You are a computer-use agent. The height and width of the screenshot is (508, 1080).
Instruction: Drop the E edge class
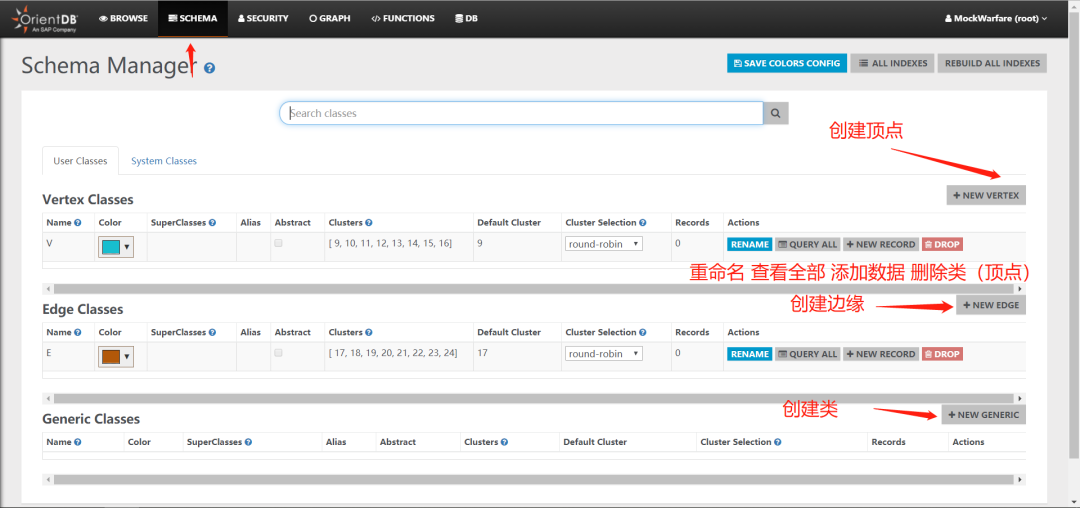tap(942, 354)
